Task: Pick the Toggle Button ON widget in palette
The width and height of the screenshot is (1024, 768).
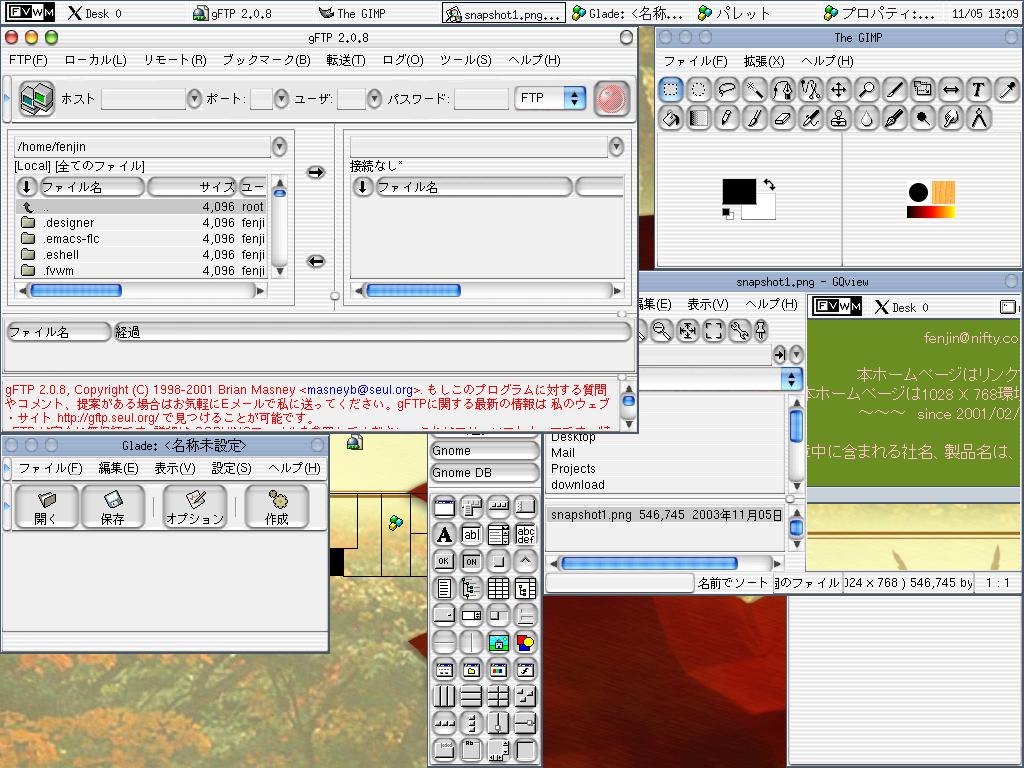Action: coord(472,561)
